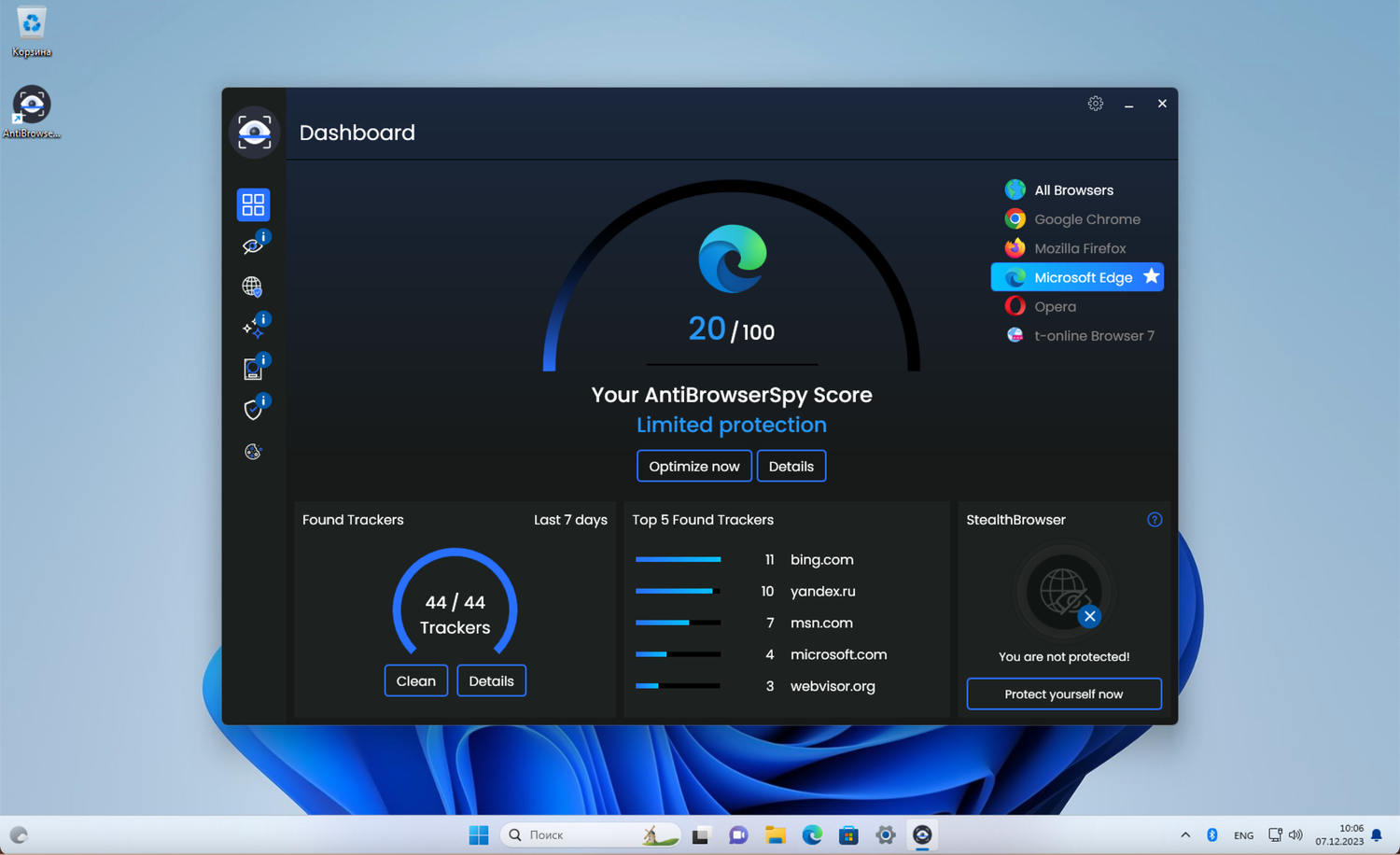Open settings via the gear icon

[1095, 103]
